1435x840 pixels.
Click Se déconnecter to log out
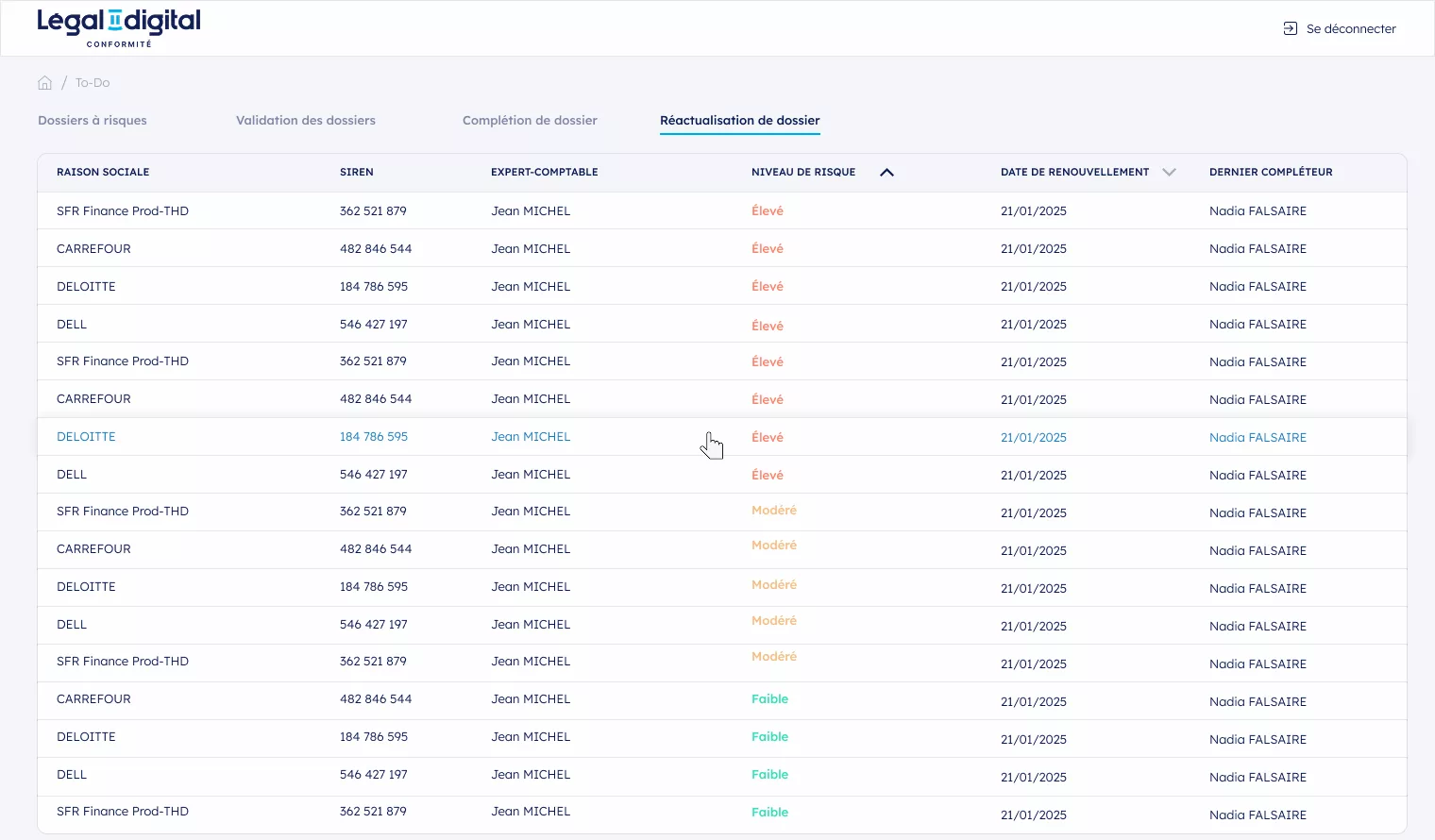(x=1350, y=28)
